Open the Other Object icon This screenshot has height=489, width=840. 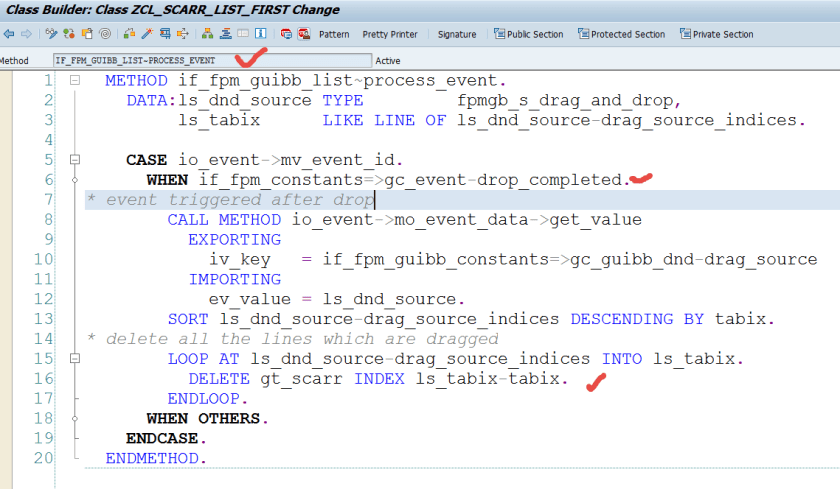(x=87, y=34)
